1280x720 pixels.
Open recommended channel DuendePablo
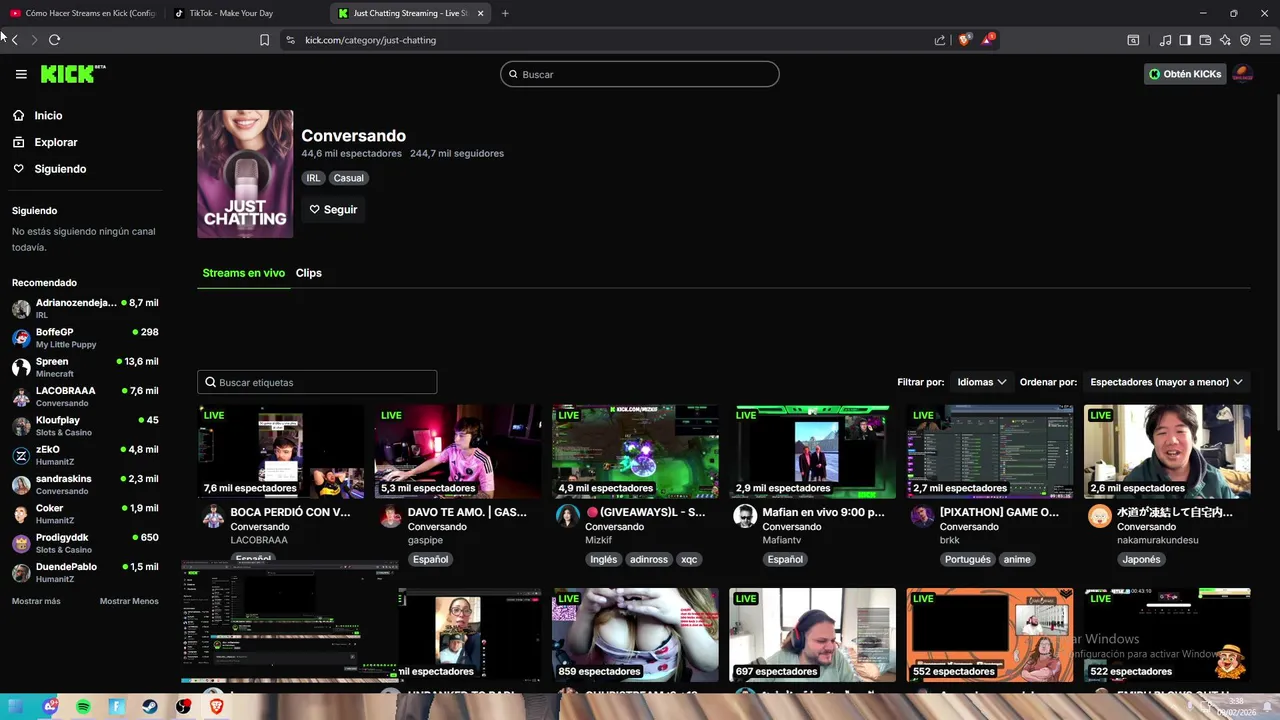(x=85, y=572)
